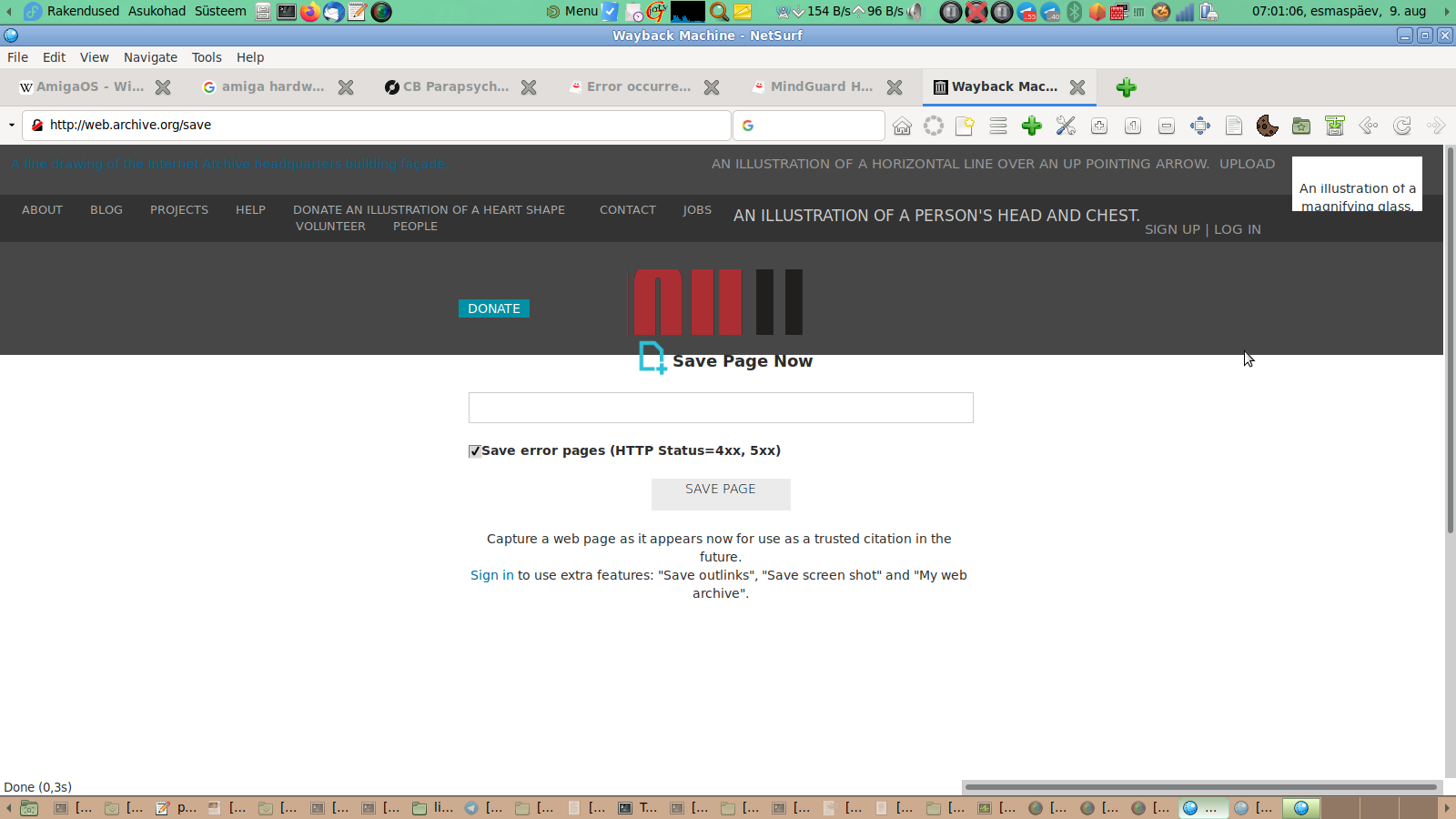Open downloads with the green arrow tray icon
Screen dimensions: 1456x819
point(1335,126)
